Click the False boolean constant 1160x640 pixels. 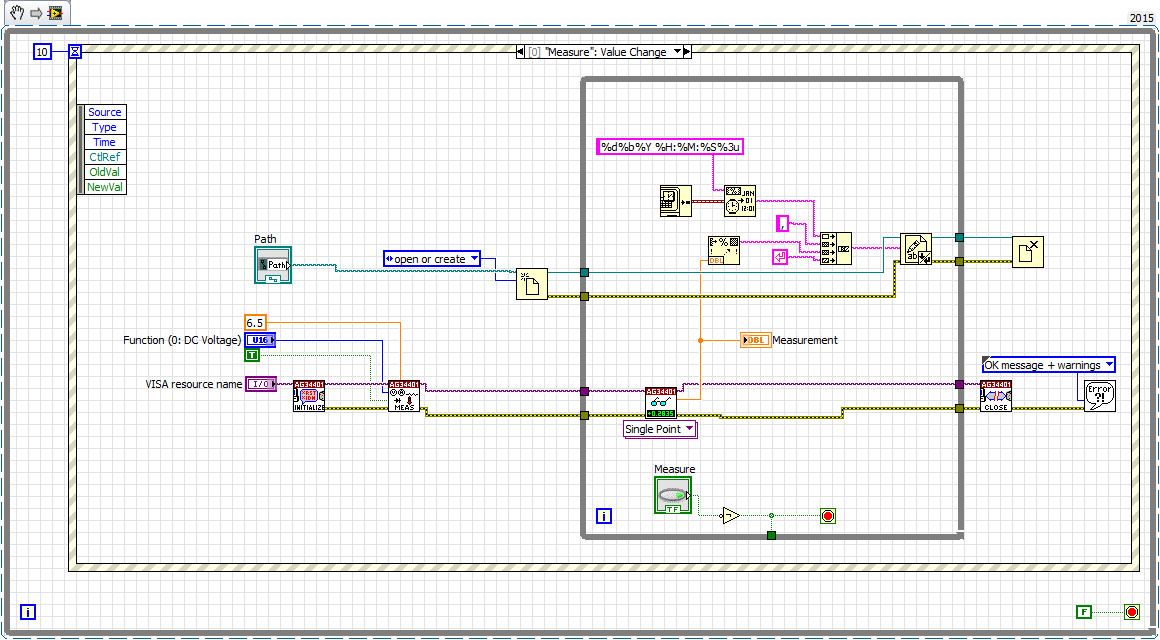tap(1084, 612)
